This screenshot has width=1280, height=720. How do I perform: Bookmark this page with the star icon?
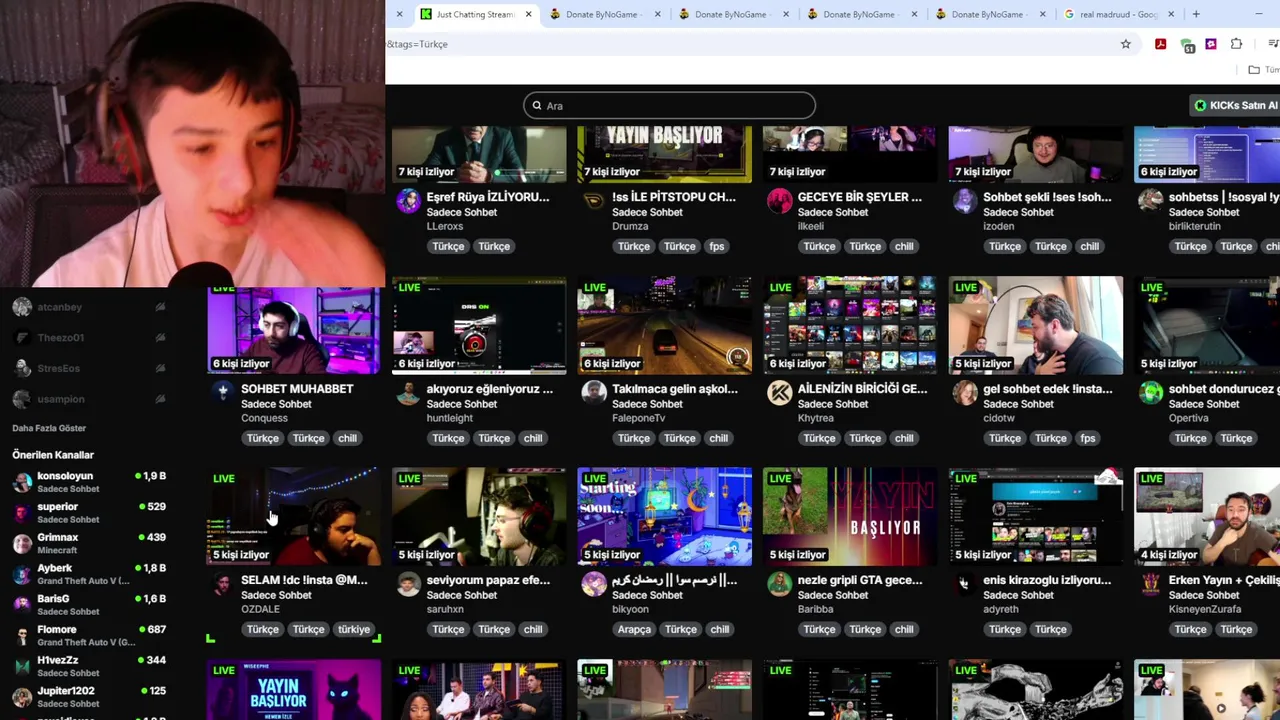tap(1125, 44)
